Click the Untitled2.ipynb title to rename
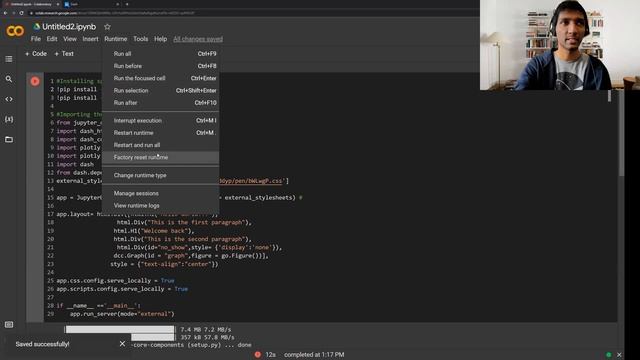The image size is (640, 360). 69,27
